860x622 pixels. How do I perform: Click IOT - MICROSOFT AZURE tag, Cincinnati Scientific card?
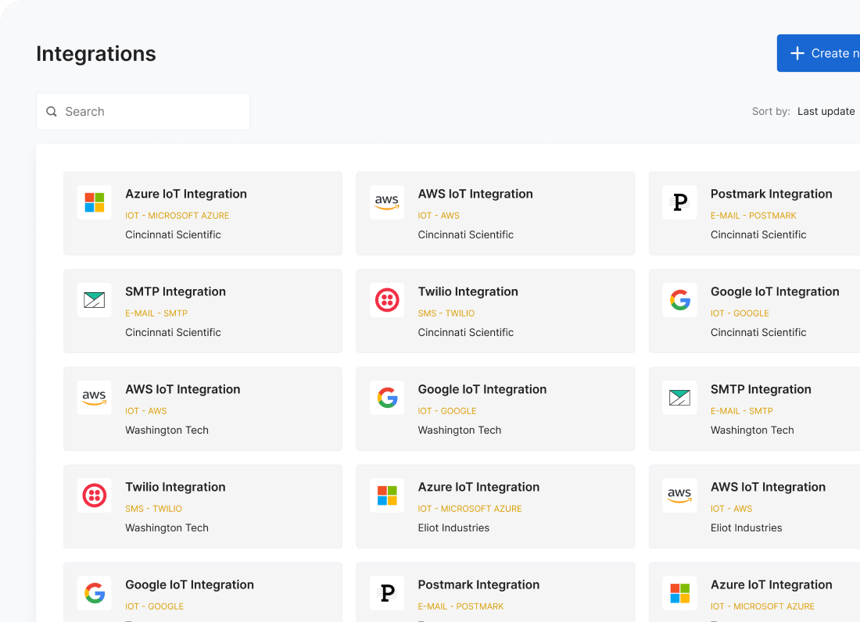(177, 216)
